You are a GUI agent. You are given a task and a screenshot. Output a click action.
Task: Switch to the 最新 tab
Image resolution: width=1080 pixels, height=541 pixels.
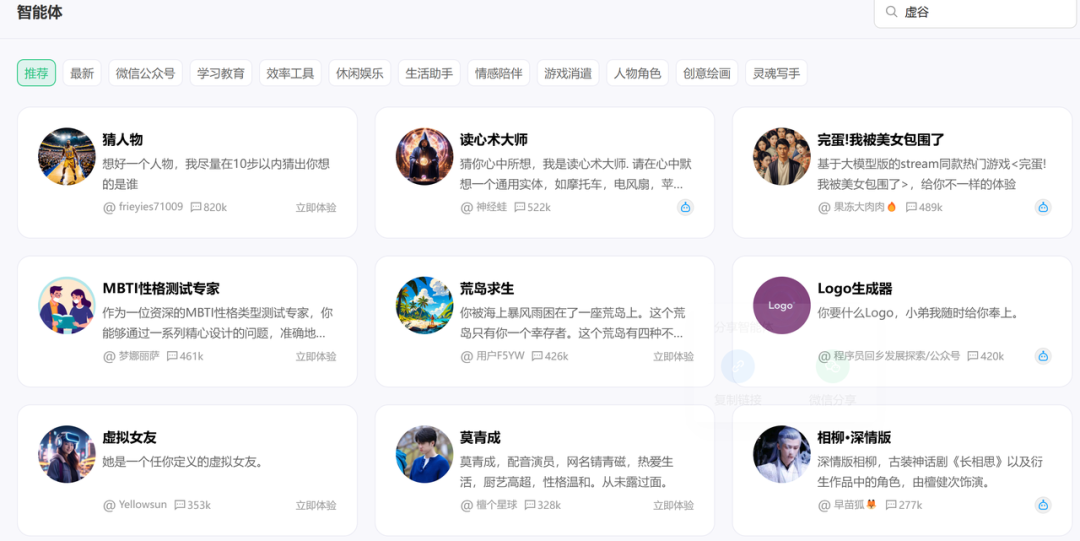coord(82,73)
